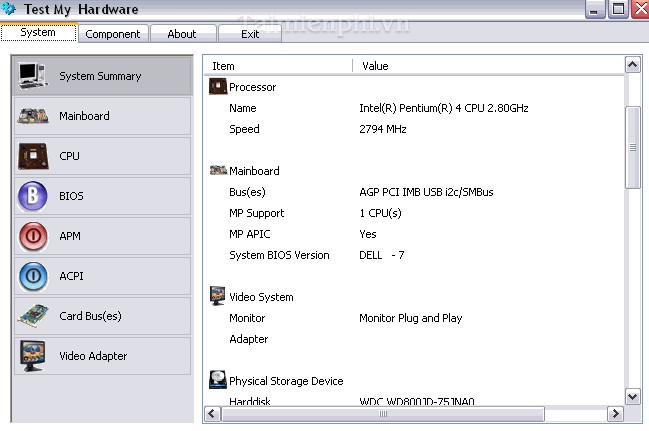Switch to the System tab
This screenshot has width=649, height=431.
pyautogui.click(x=38, y=32)
